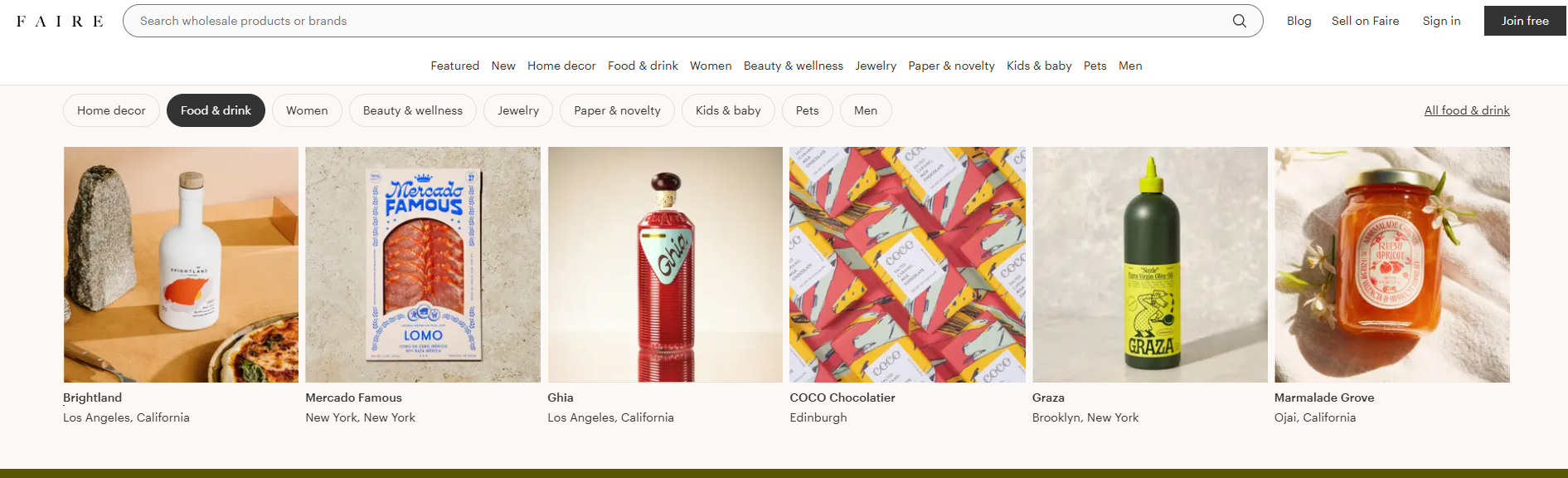Open the Mercado Famous product image
Viewport: 1568px width, 478px height.
423,265
